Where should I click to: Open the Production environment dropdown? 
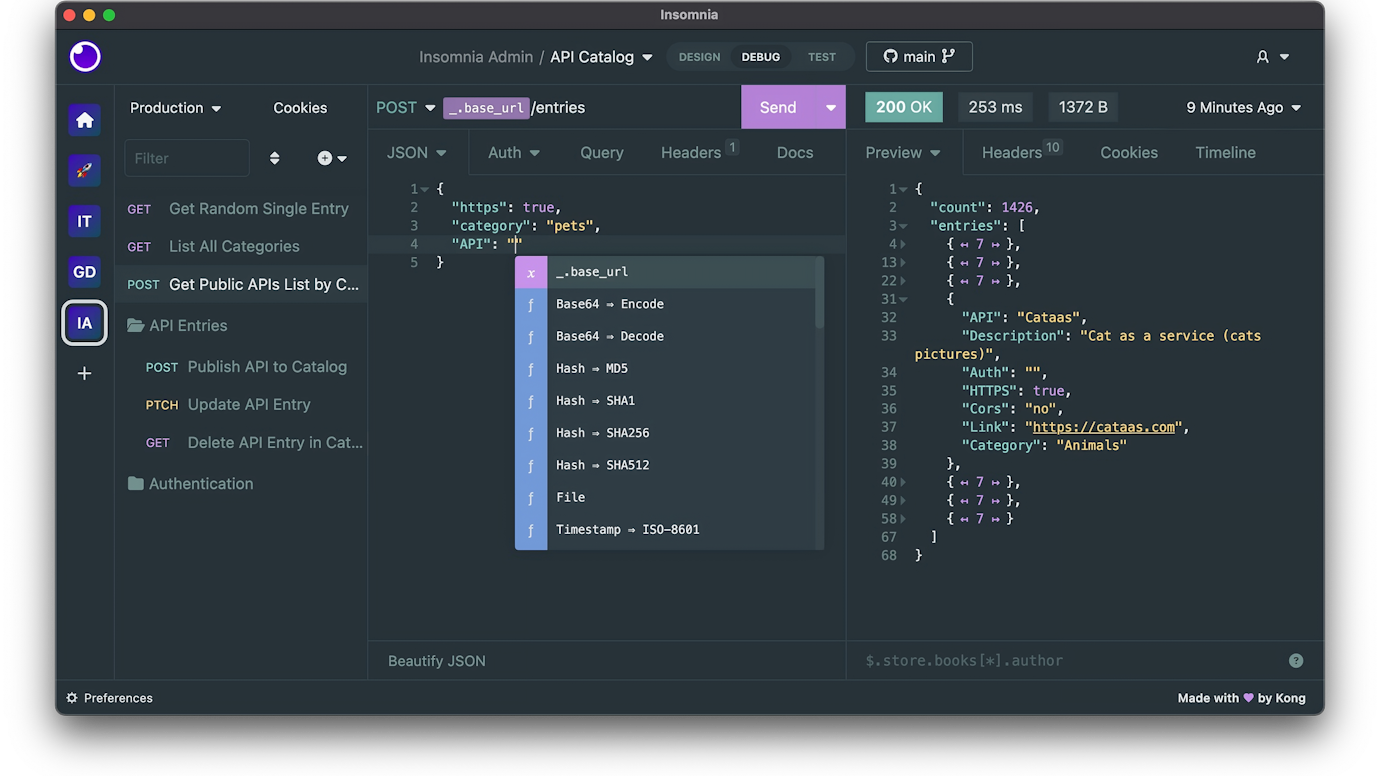(x=175, y=107)
